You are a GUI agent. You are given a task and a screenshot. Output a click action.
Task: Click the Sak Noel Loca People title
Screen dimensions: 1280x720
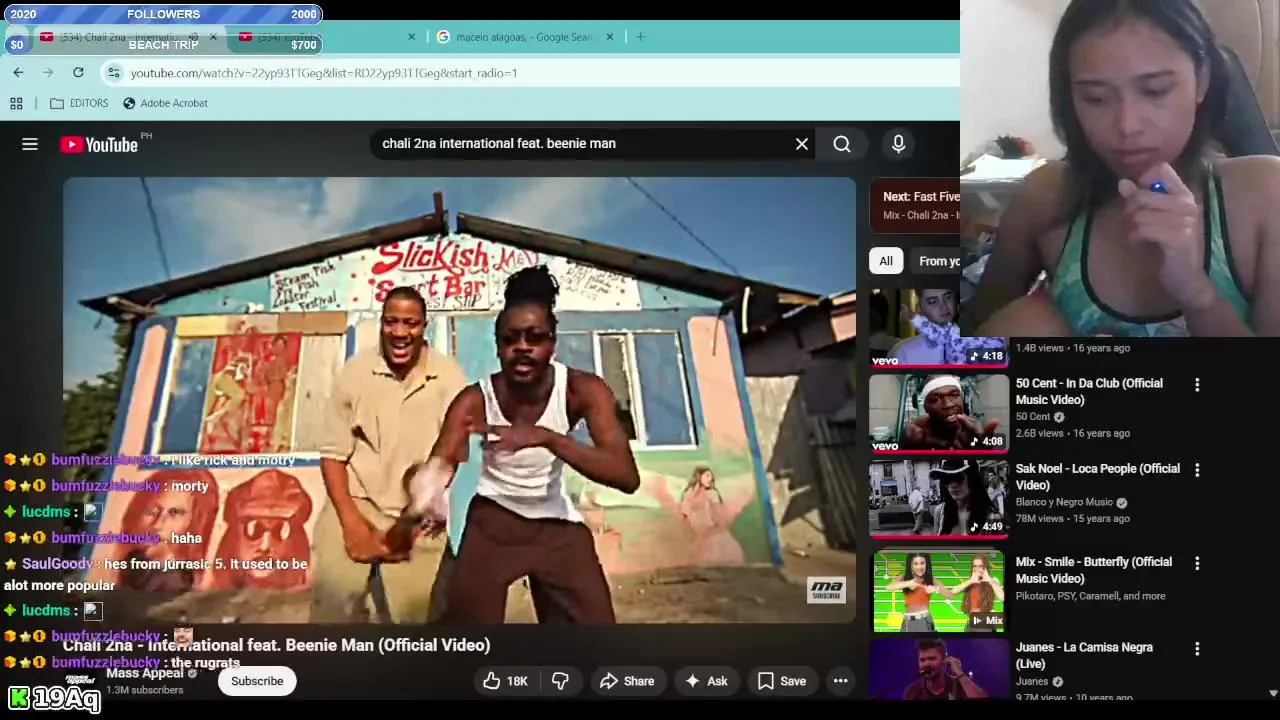pyautogui.click(x=1098, y=476)
